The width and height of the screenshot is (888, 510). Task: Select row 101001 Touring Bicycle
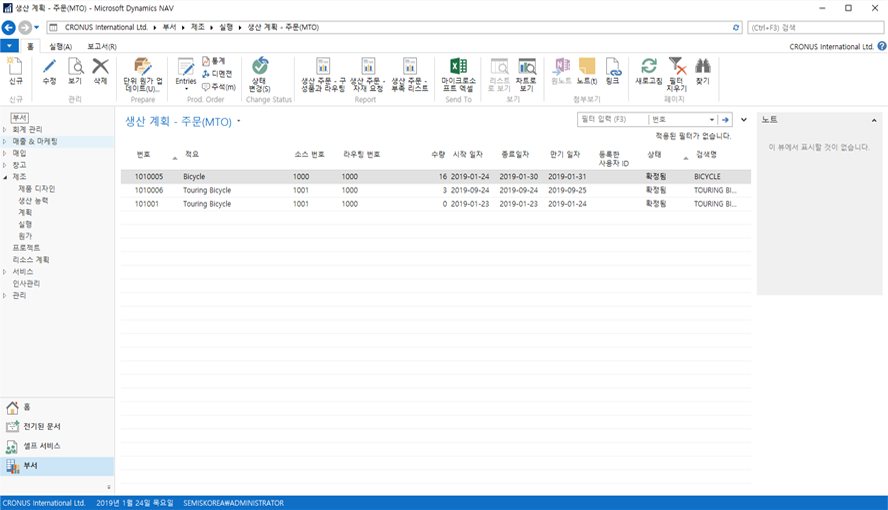436,204
